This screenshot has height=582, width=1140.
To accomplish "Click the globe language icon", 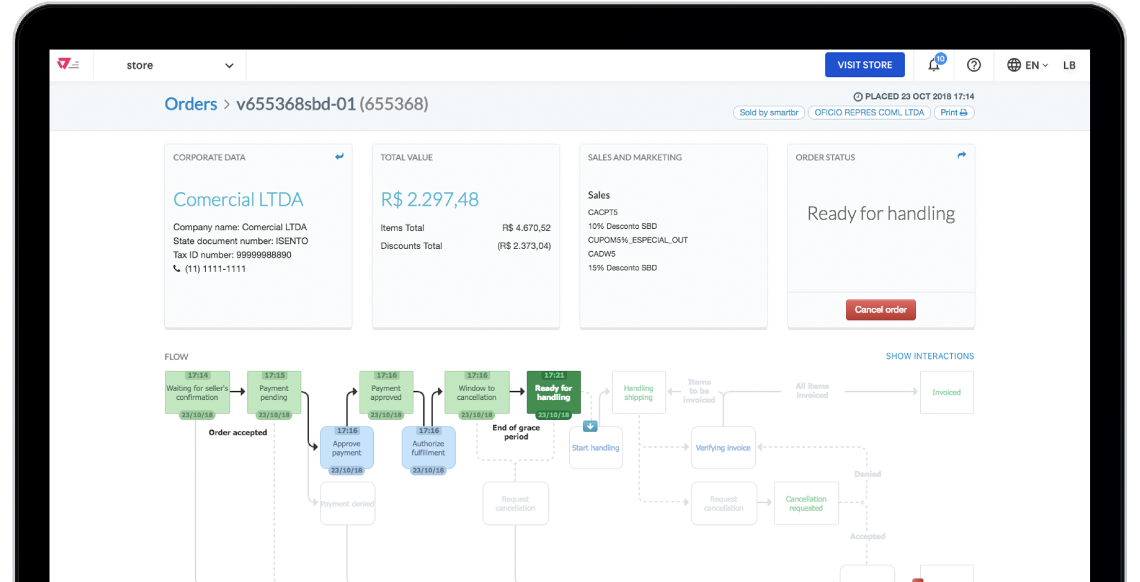I will pyautogui.click(x=1013, y=65).
